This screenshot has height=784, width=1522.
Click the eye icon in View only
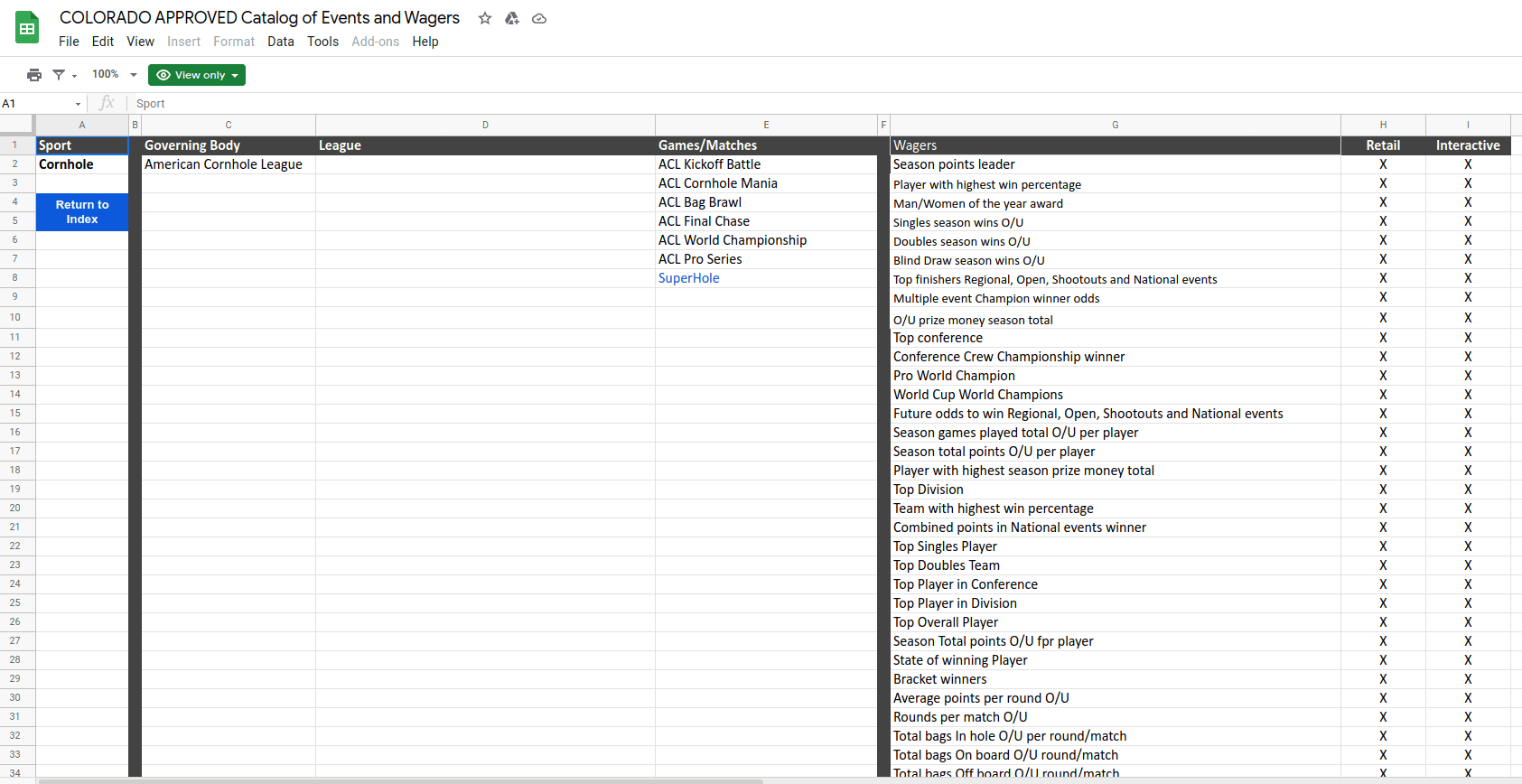click(x=163, y=75)
